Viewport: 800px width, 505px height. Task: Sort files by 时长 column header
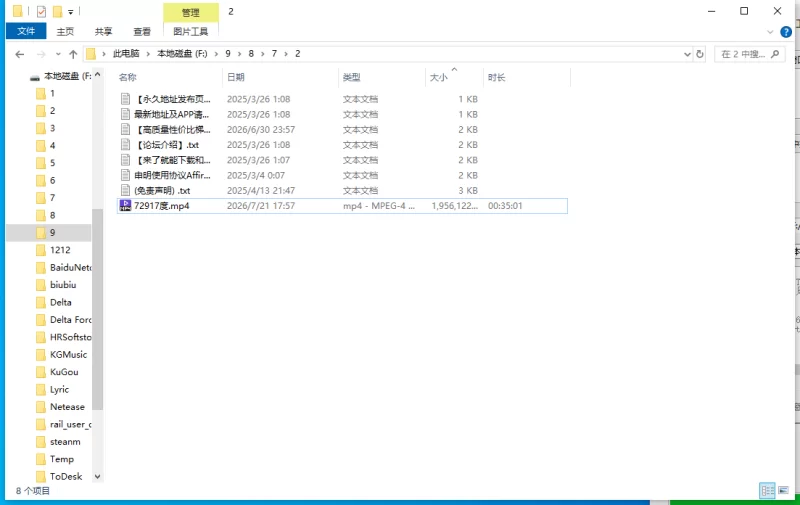click(x=496, y=77)
